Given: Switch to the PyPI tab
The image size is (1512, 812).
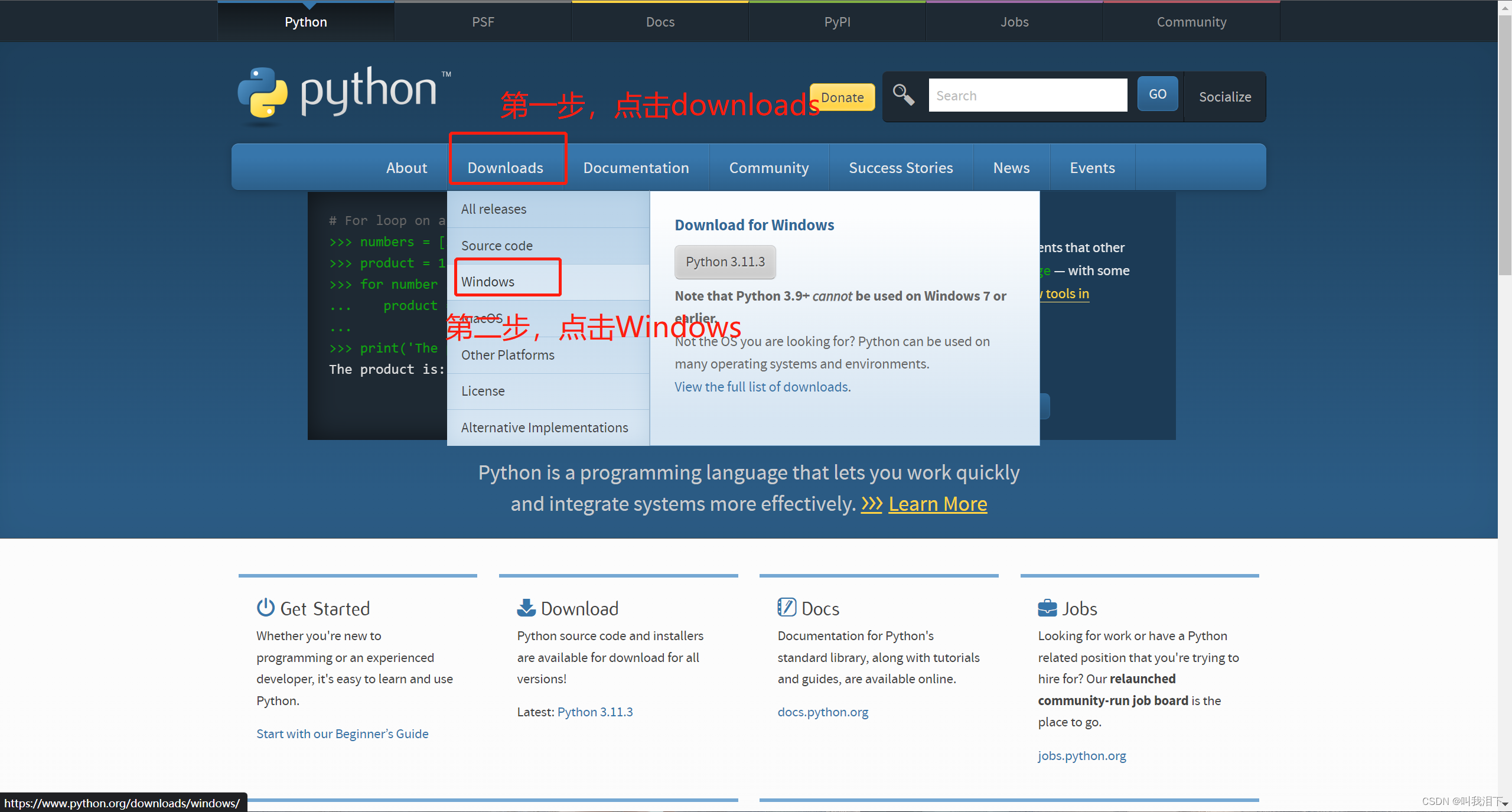Looking at the screenshot, I should click(x=837, y=21).
